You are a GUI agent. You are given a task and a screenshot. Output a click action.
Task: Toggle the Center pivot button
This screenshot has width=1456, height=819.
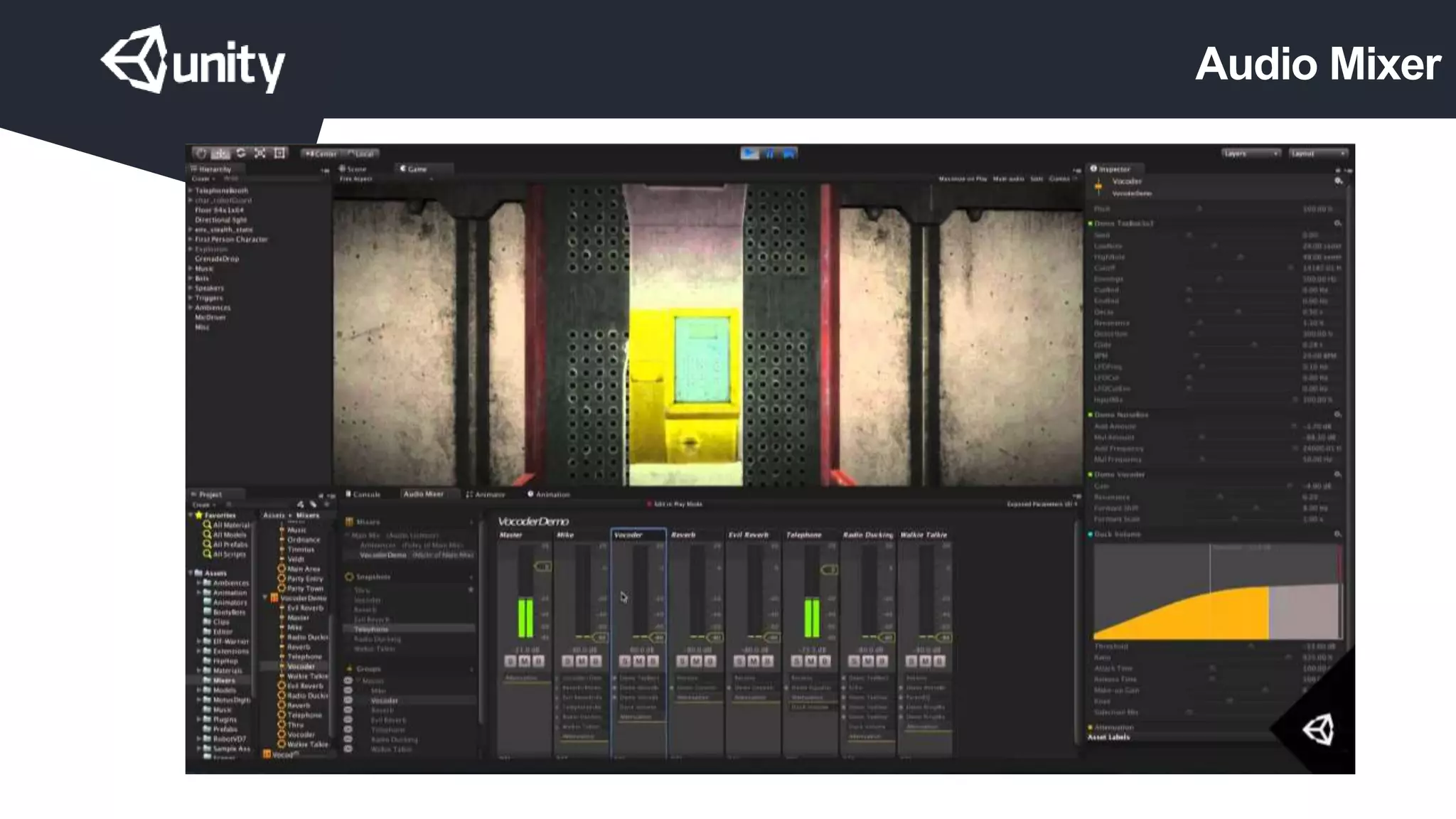pos(320,154)
